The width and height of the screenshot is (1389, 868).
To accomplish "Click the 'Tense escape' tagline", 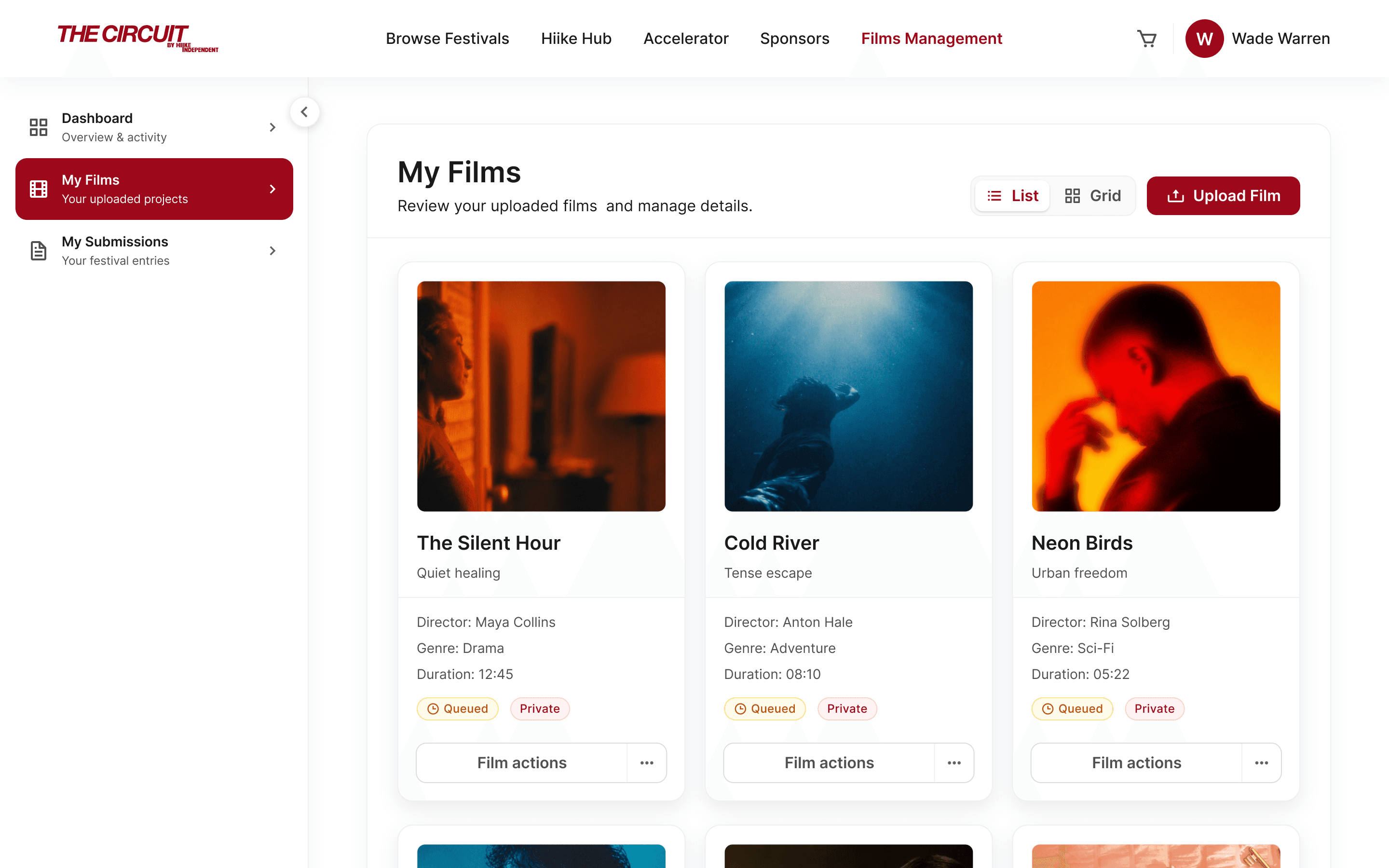I will click(x=768, y=573).
